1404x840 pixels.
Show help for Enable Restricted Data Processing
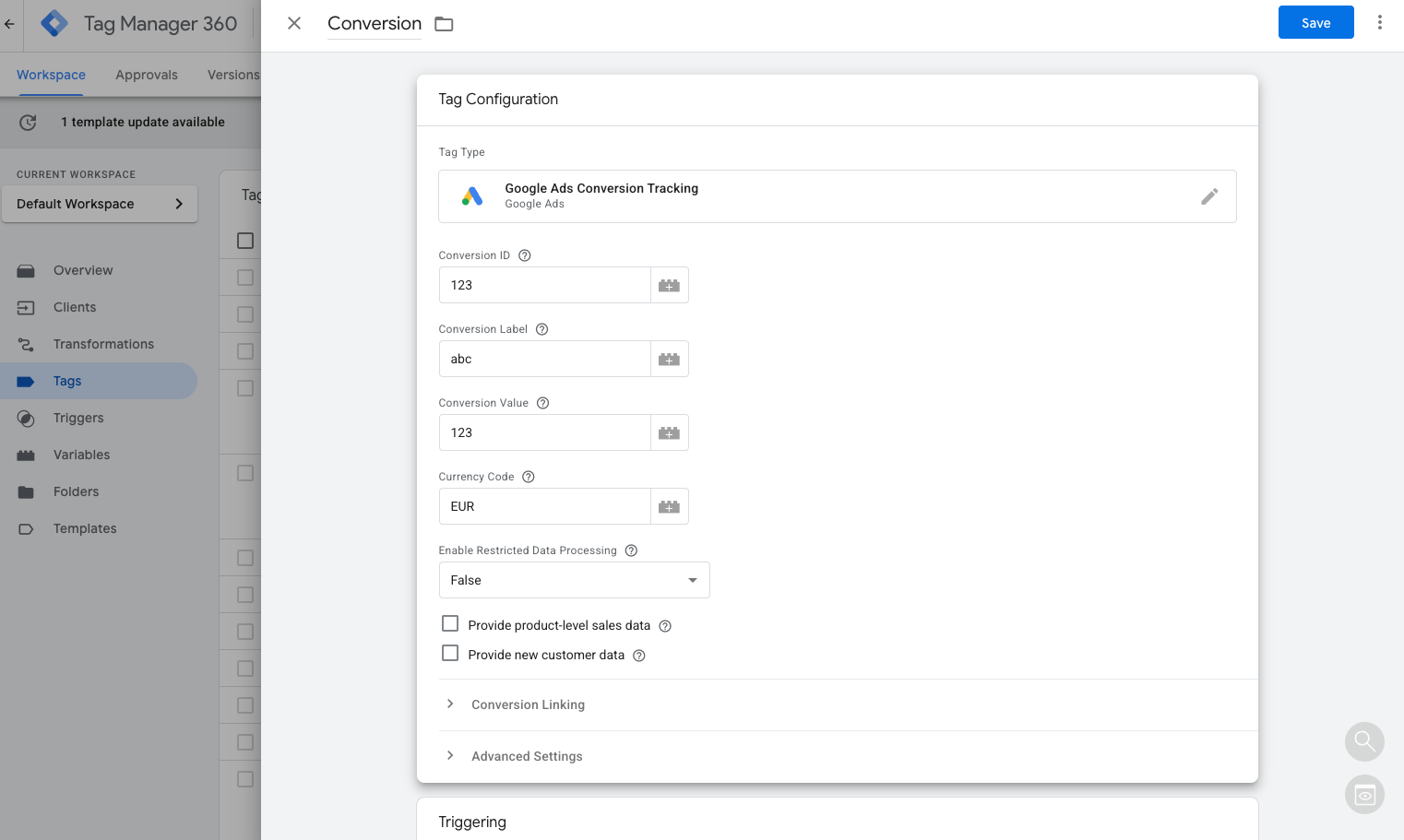click(631, 550)
